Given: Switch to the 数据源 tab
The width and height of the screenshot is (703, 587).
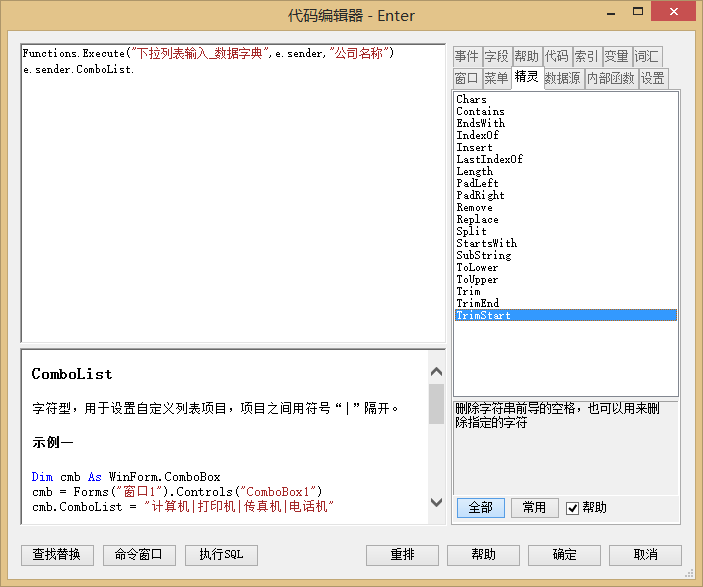Looking at the screenshot, I should pyautogui.click(x=563, y=78).
